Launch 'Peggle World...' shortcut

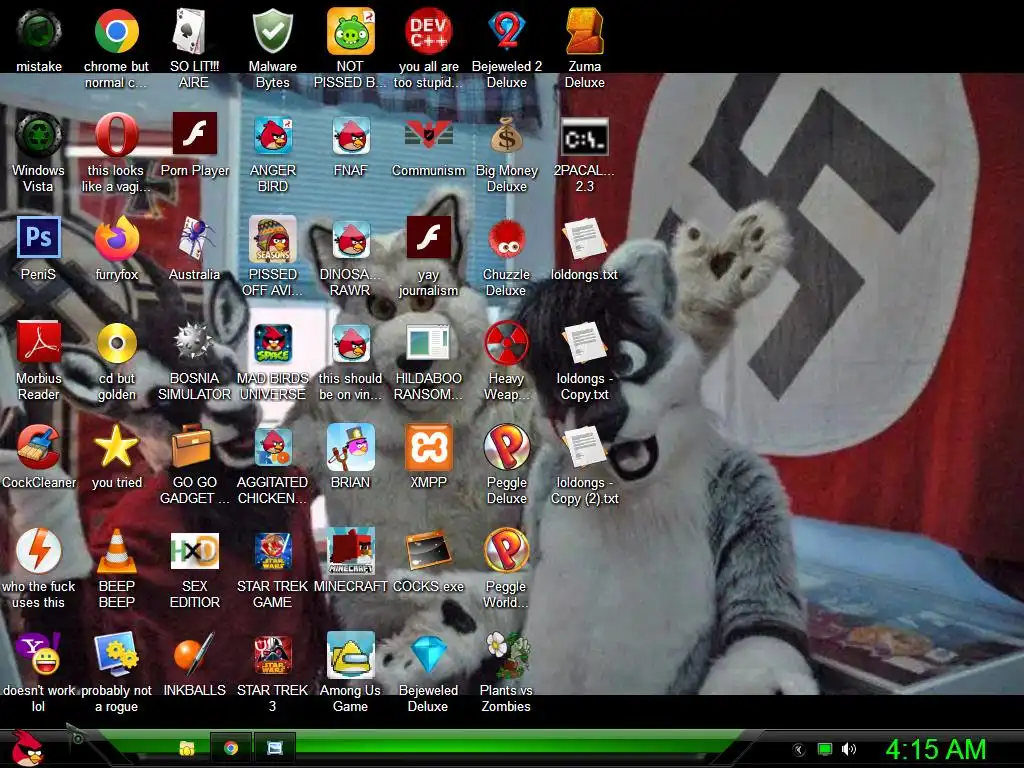[x=506, y=551]
